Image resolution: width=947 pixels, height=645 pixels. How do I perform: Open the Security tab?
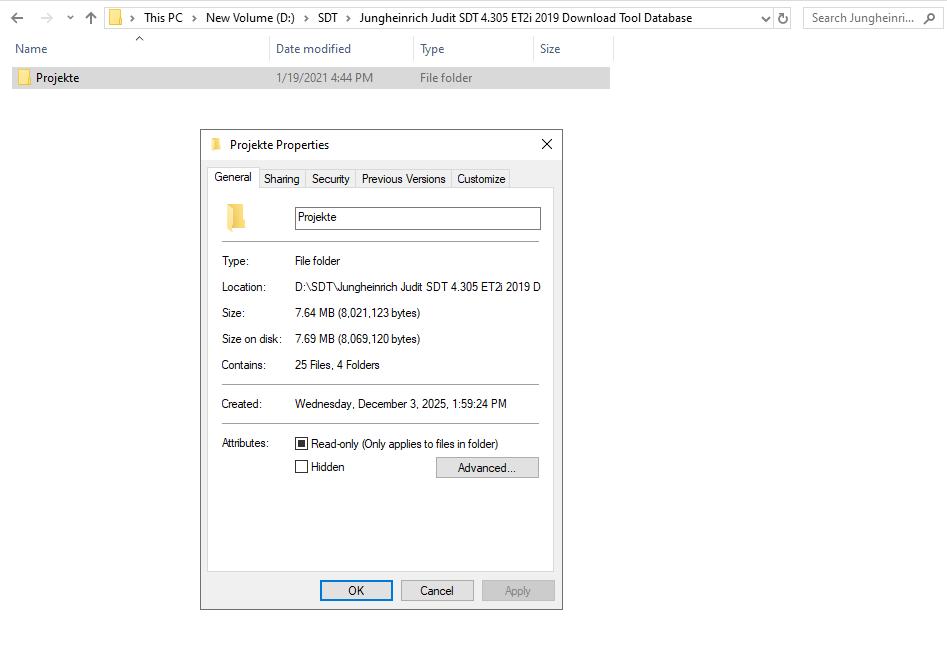click(x=330, y=179)
